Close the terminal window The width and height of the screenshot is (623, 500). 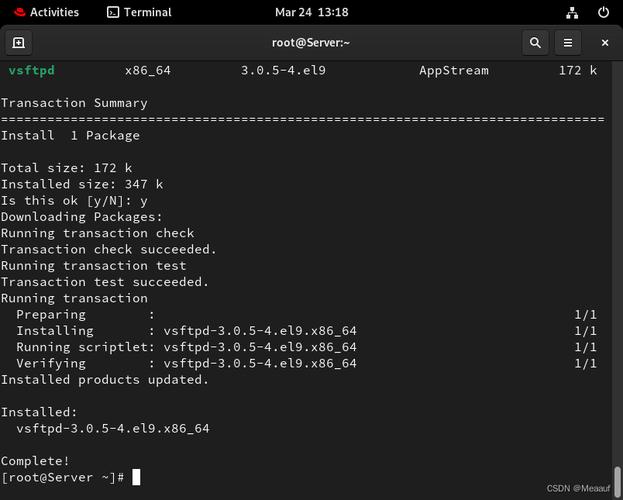[604, 43]
